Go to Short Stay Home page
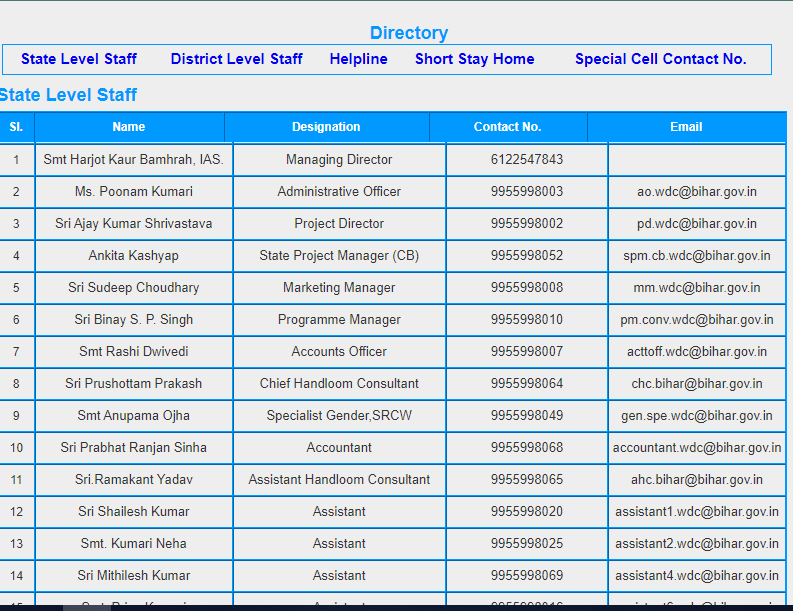This screenshot has height=611, width=793. [x=474, y=59]
